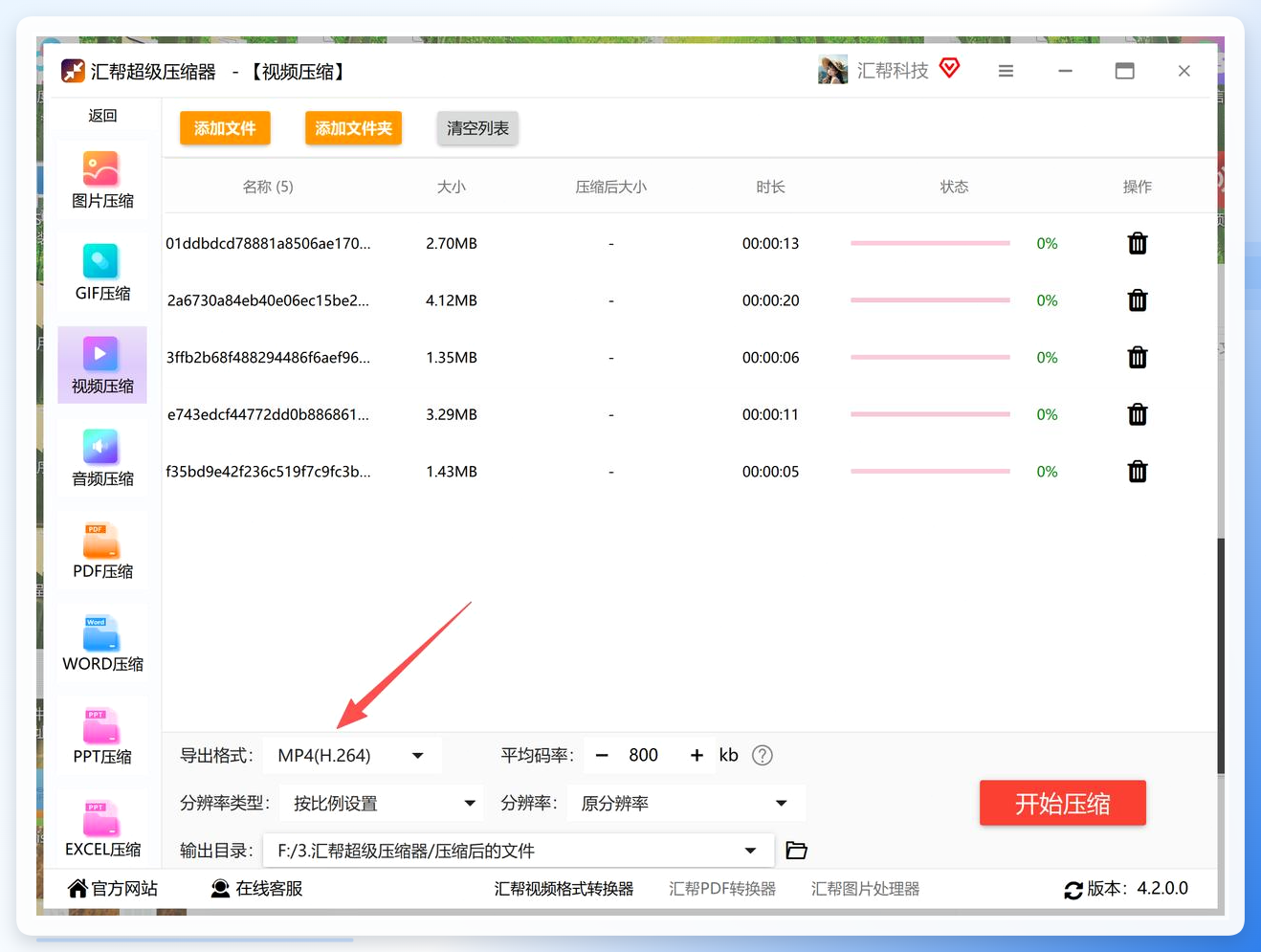Decrease average bitrate with minus button
The image size is (1261, 952).
point(602,755)
